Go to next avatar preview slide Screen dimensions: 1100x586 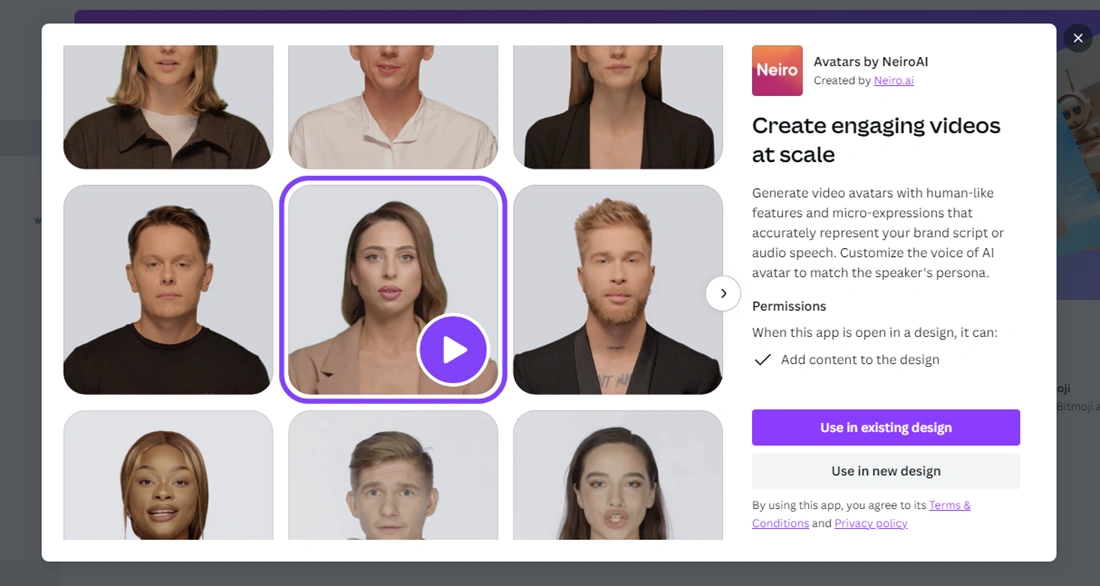[723, 293]
